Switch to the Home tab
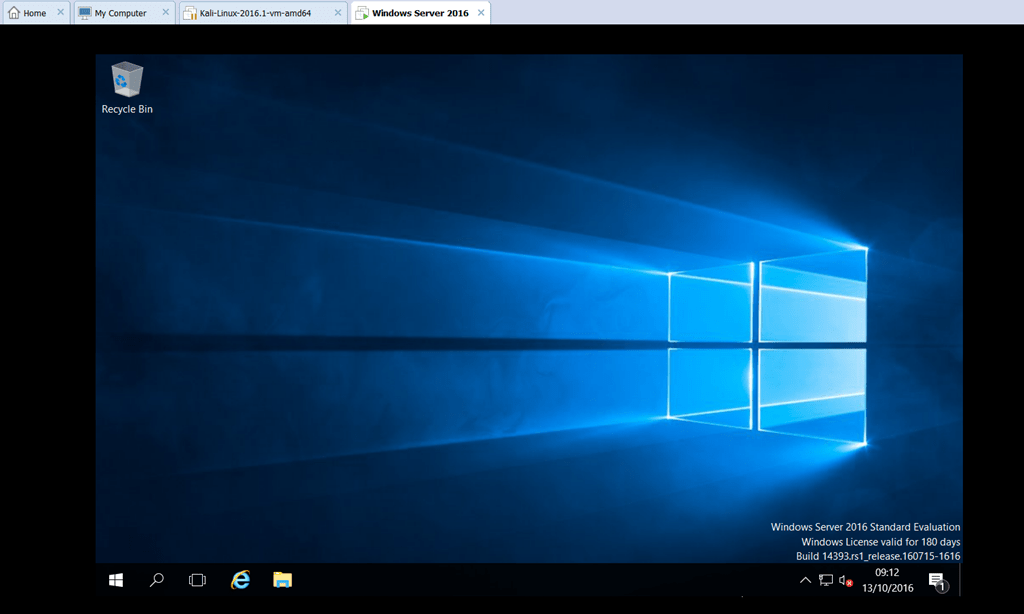The width and height of the screenshot is (1024, 614). point(35,13)
